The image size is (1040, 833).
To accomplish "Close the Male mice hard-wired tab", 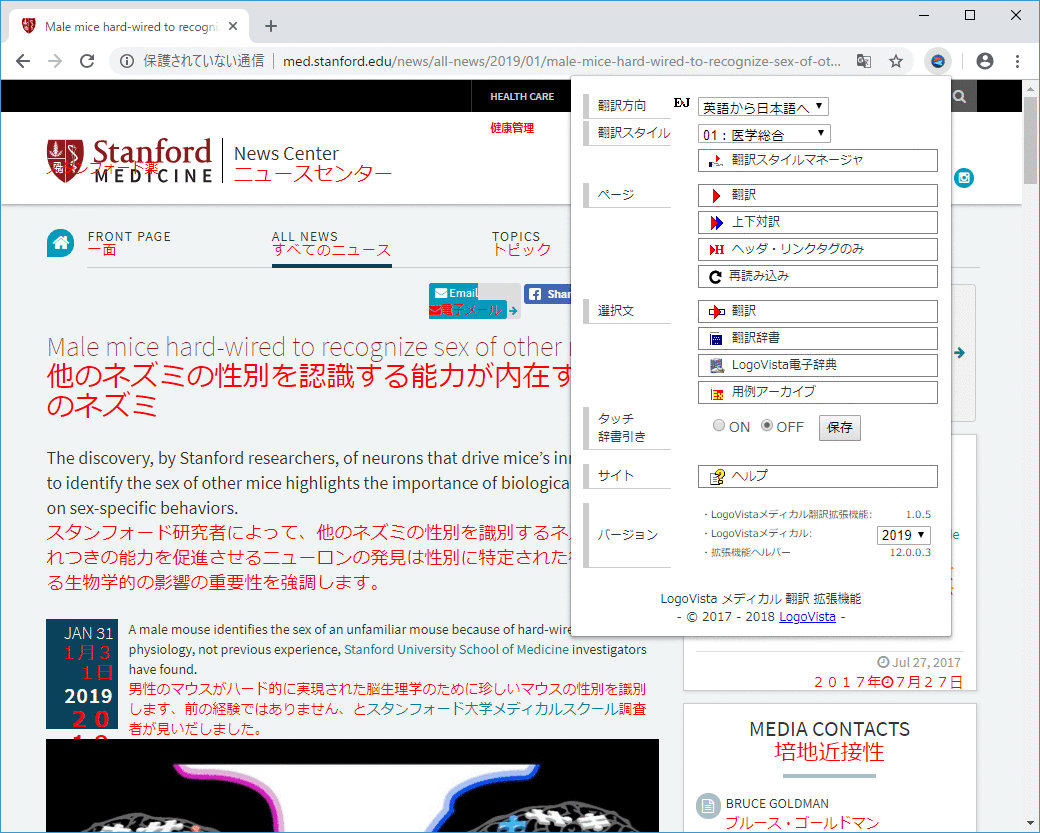I will click(x=233, y=27).
